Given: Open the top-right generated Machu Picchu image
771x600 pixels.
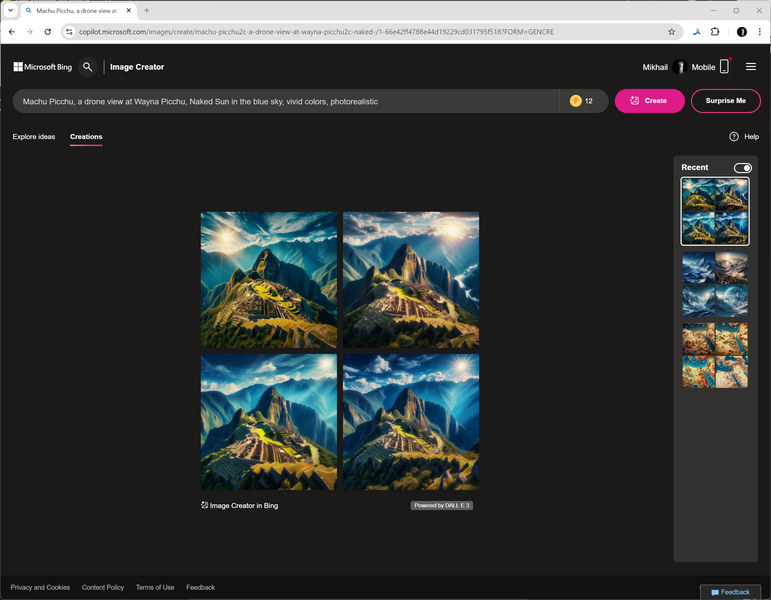Looking at the screenshot, I should [411, 280].
